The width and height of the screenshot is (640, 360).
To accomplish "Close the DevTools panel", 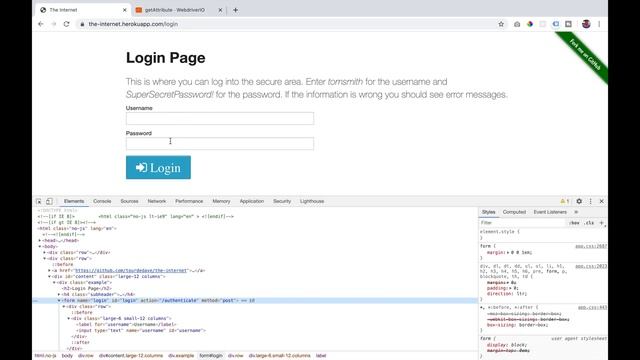I will (x=602, y=201).
